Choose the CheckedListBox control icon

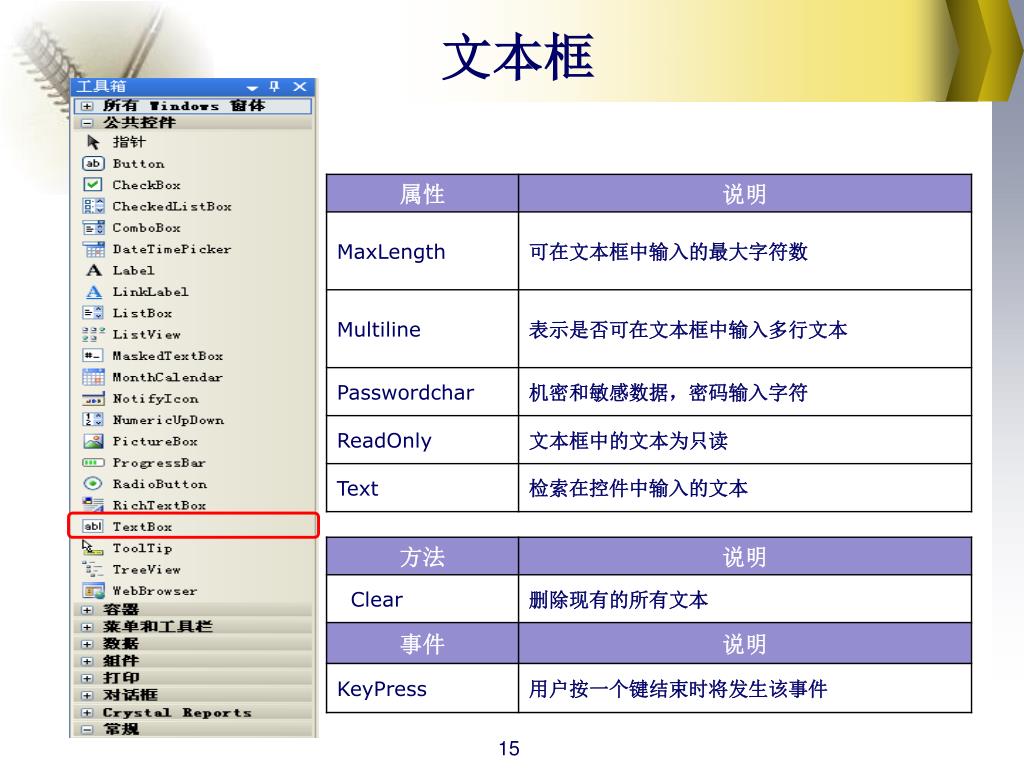tap(93, 206)
